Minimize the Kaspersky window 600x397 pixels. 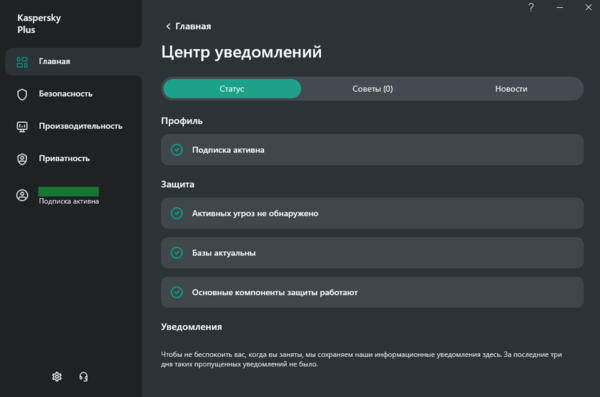click(x=560, y=7)
